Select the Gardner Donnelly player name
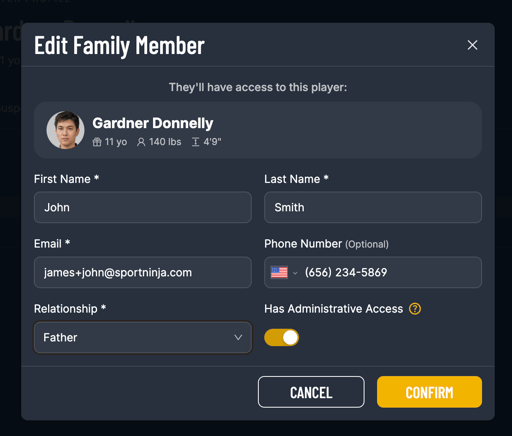512x436 pixels. click(x=153, y=123)
